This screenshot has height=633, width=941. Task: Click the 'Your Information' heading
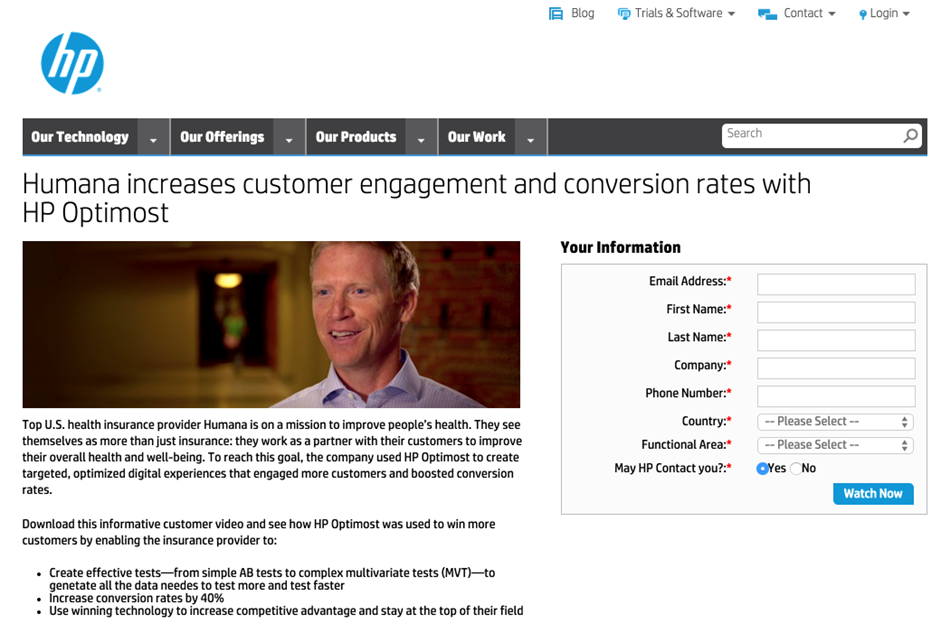pyautogui.click(x=621, y=247)
